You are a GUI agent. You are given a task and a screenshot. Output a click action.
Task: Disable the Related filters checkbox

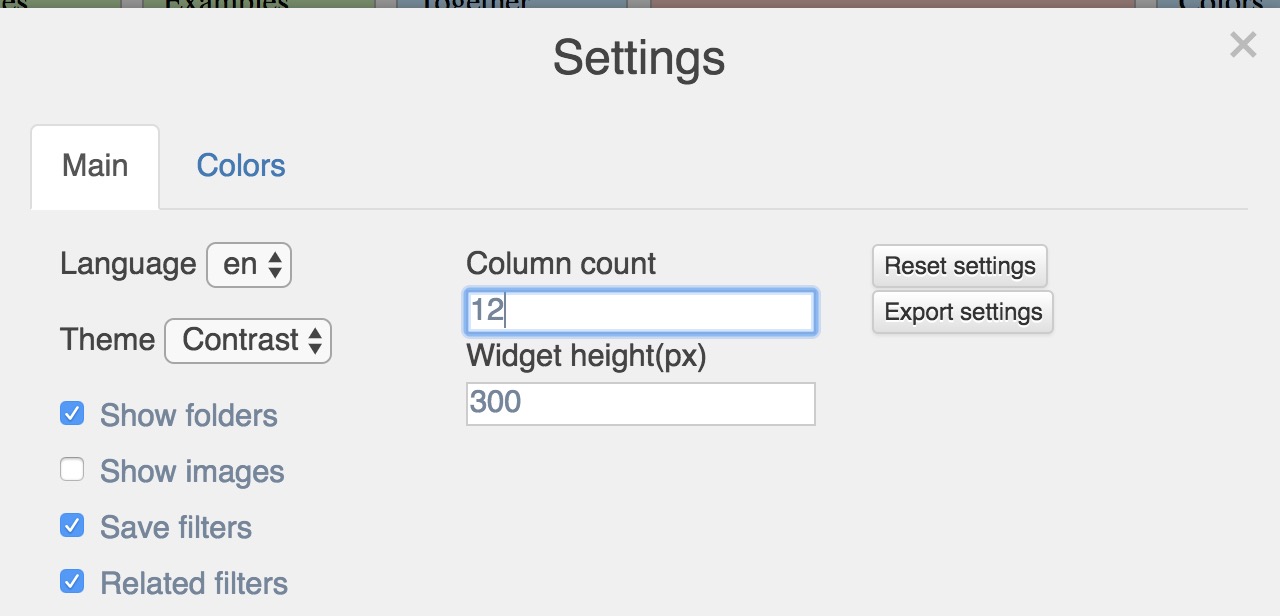(x=72, y=582)
